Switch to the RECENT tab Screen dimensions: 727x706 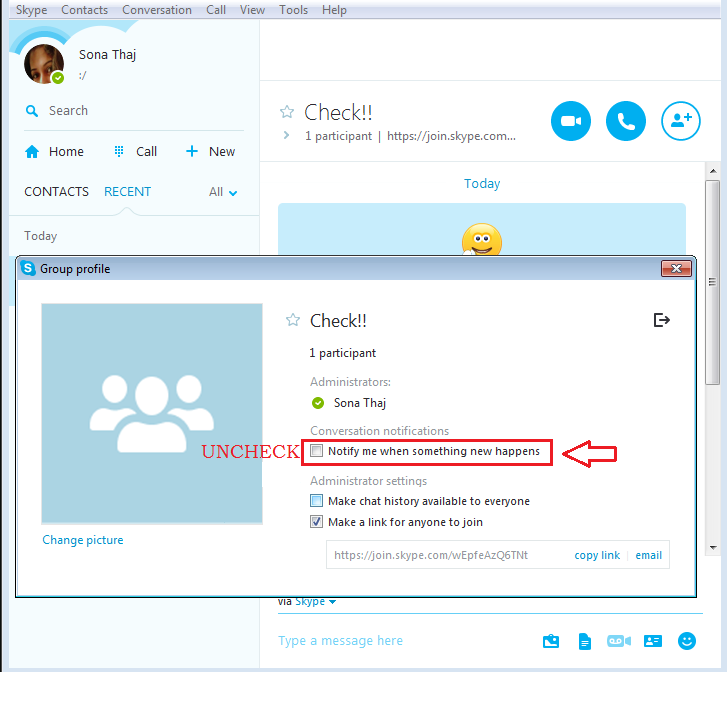(x=128, y=192)
